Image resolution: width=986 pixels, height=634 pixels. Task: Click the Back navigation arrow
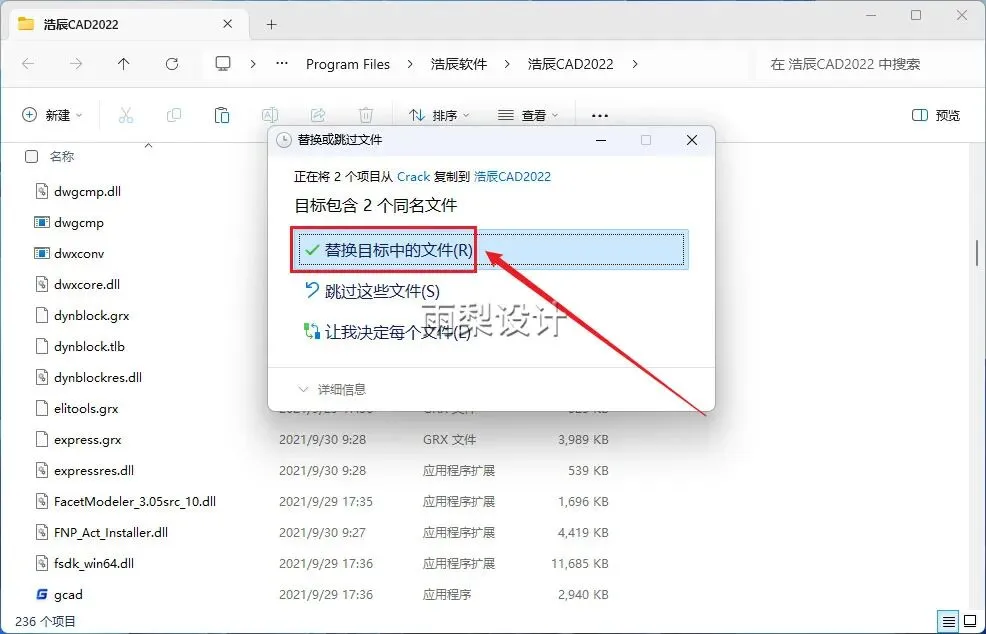(28, 64)
